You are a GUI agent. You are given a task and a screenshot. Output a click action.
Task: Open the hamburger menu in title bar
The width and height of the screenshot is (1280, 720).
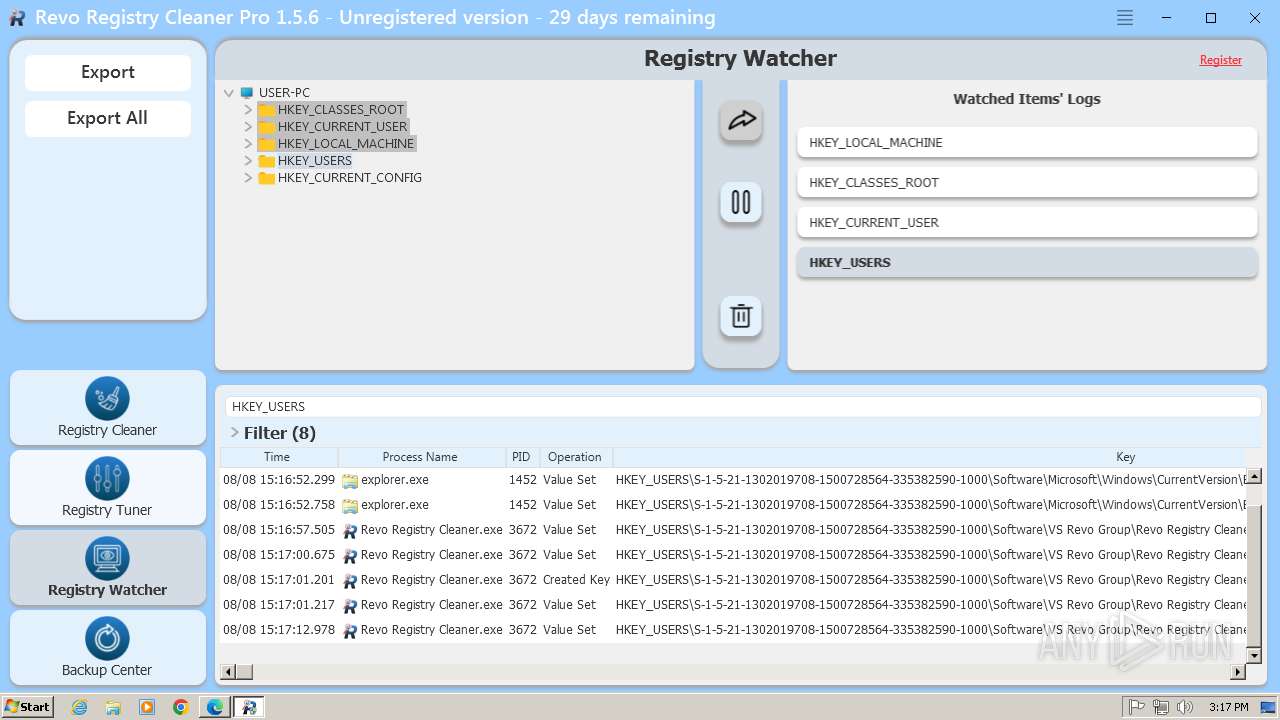click(1125, 18)
